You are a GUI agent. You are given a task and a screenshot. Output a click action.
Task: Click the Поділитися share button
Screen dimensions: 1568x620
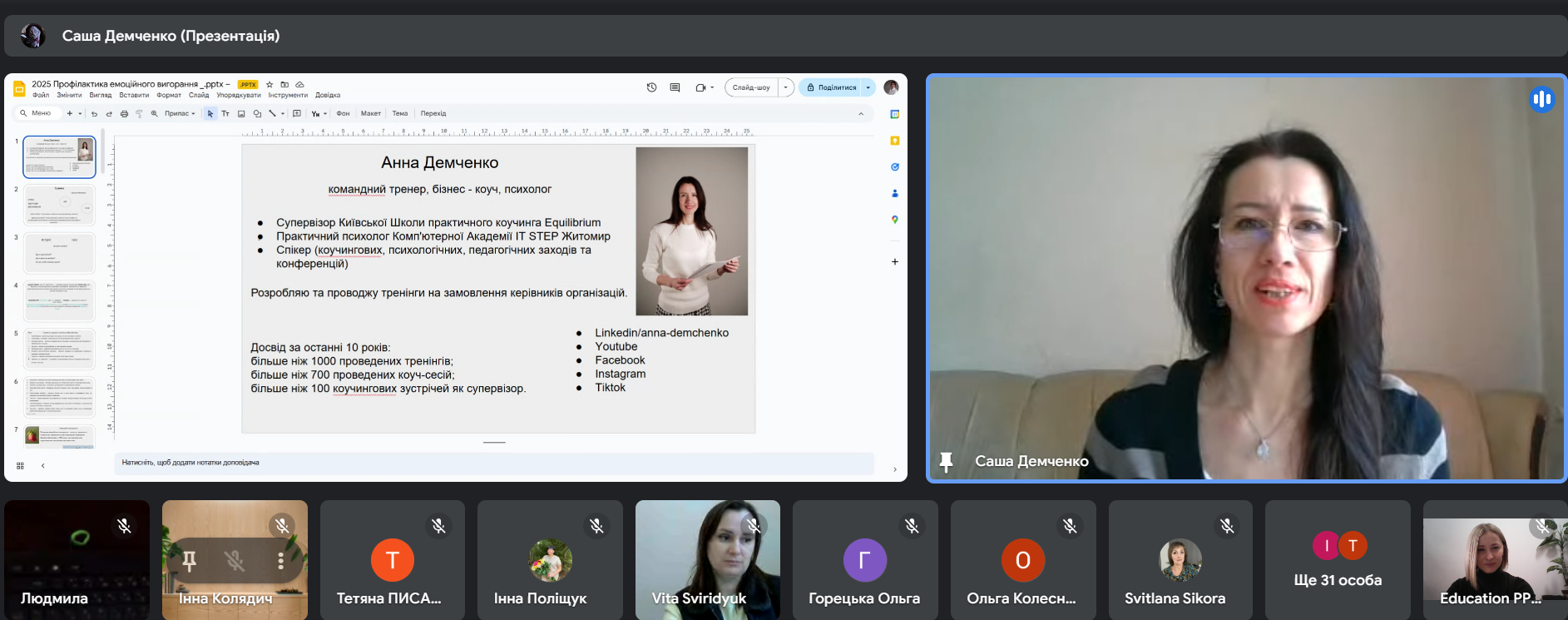tap(831, 87)
